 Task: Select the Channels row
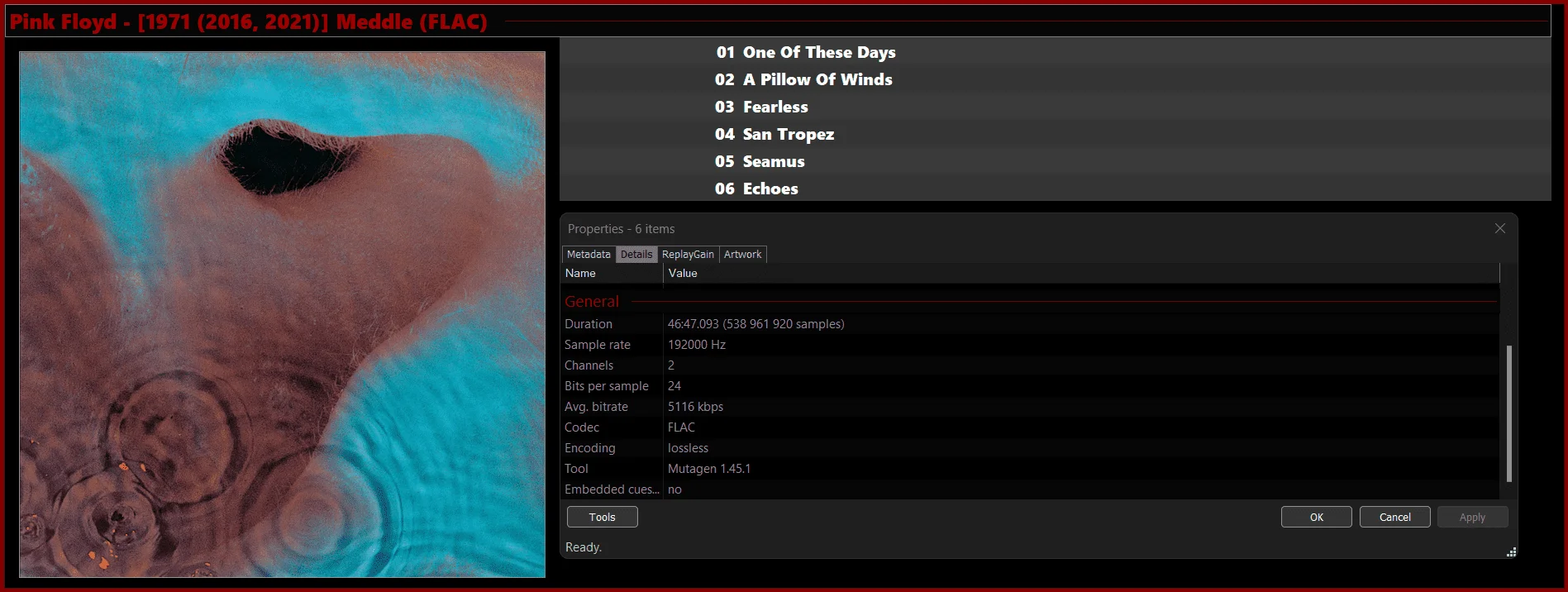point(1030,365)
